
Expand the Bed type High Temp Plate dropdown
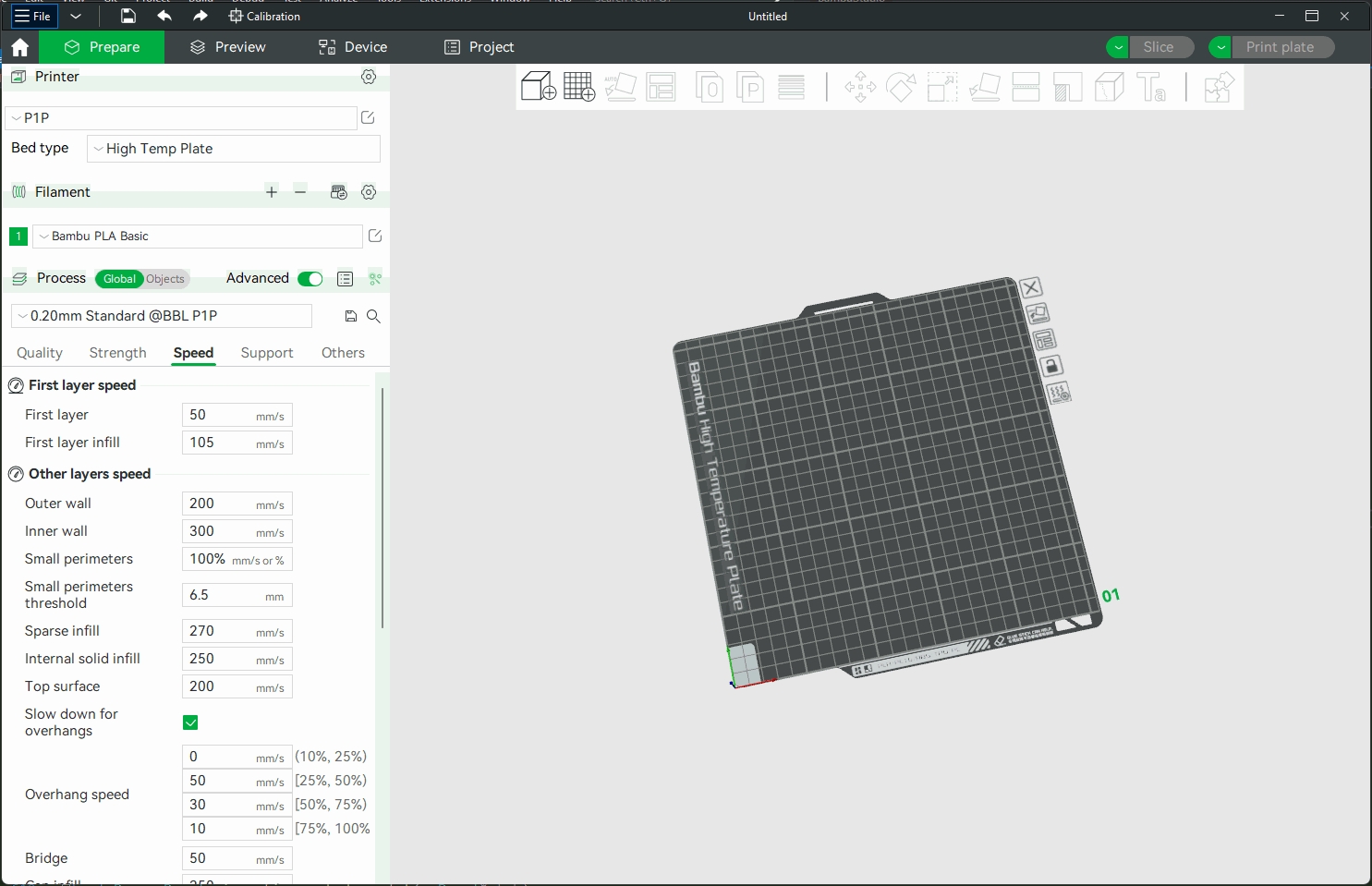point(234,149)
